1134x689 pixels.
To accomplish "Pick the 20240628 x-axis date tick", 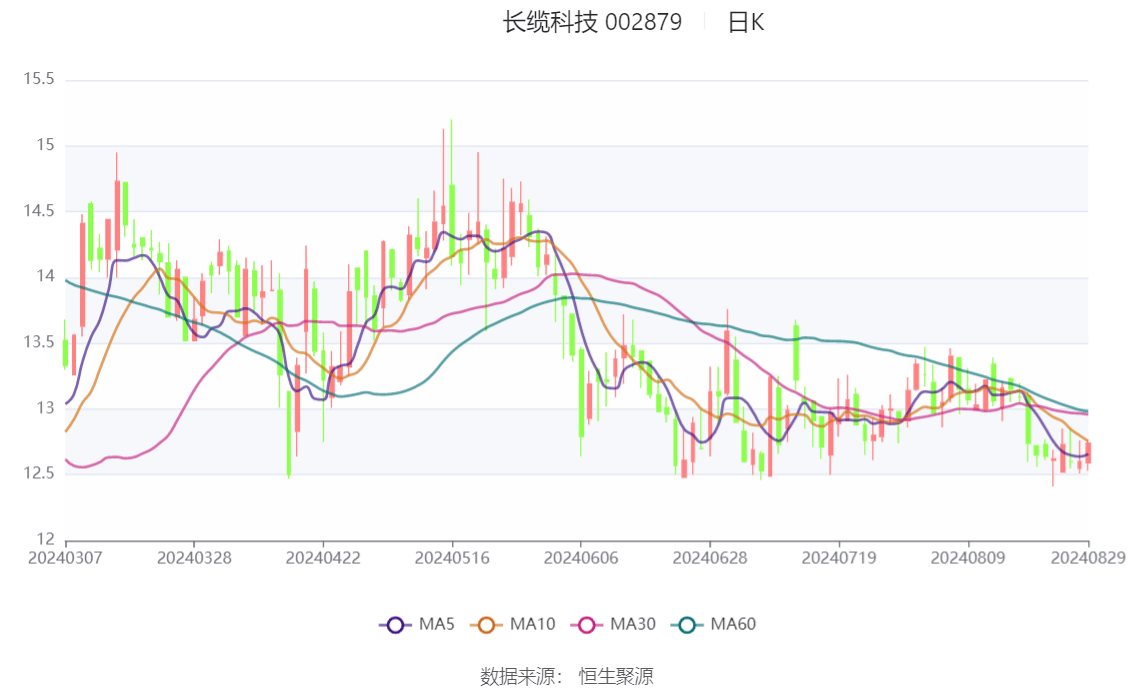I will [709, 557].
